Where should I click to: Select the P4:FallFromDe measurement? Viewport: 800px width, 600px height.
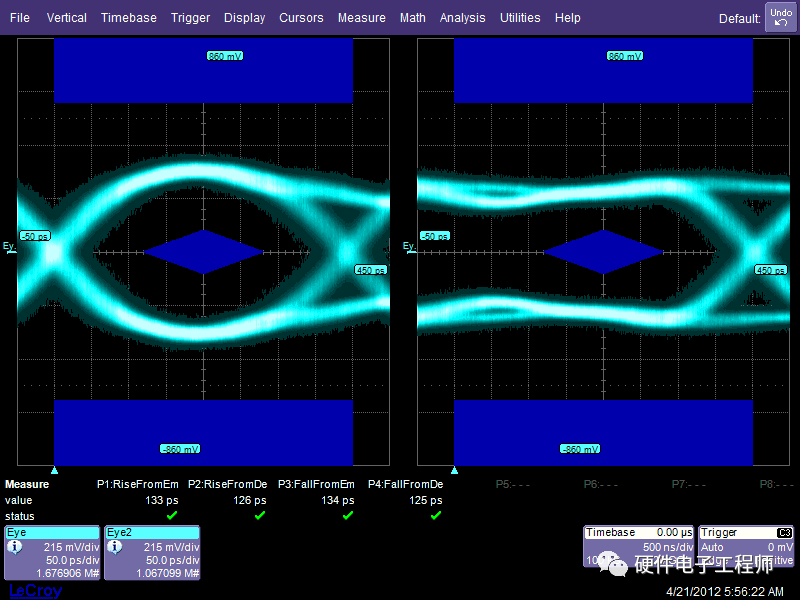(405, 484)
